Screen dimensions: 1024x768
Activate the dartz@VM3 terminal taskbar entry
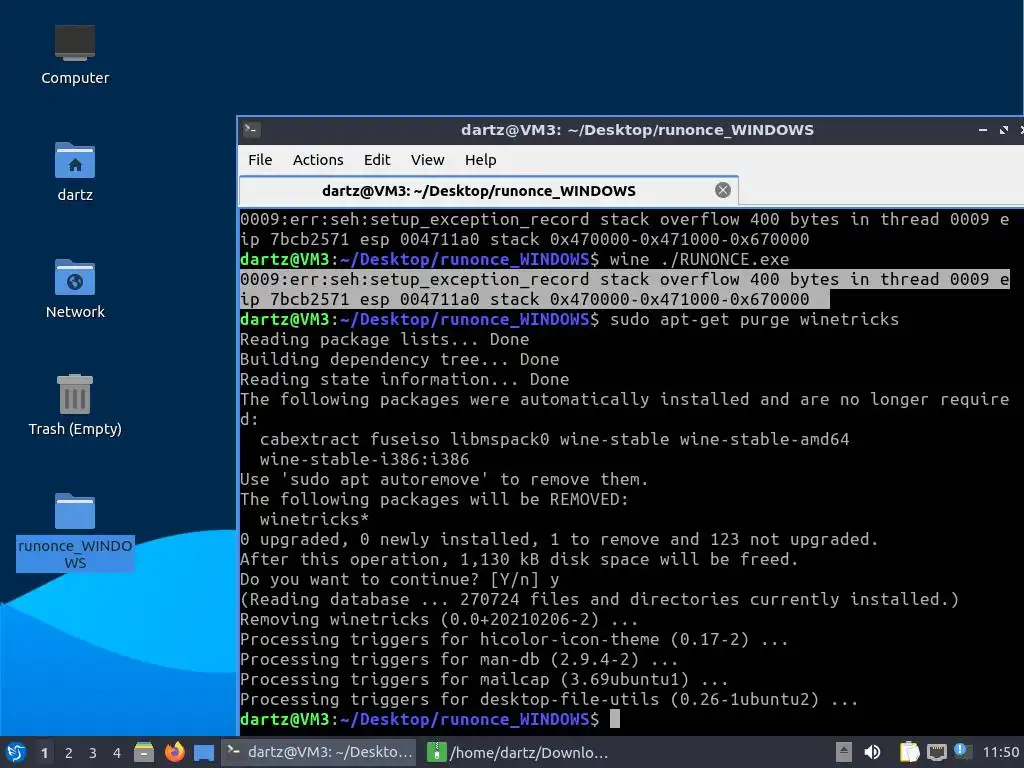click(x=320, y=752)
